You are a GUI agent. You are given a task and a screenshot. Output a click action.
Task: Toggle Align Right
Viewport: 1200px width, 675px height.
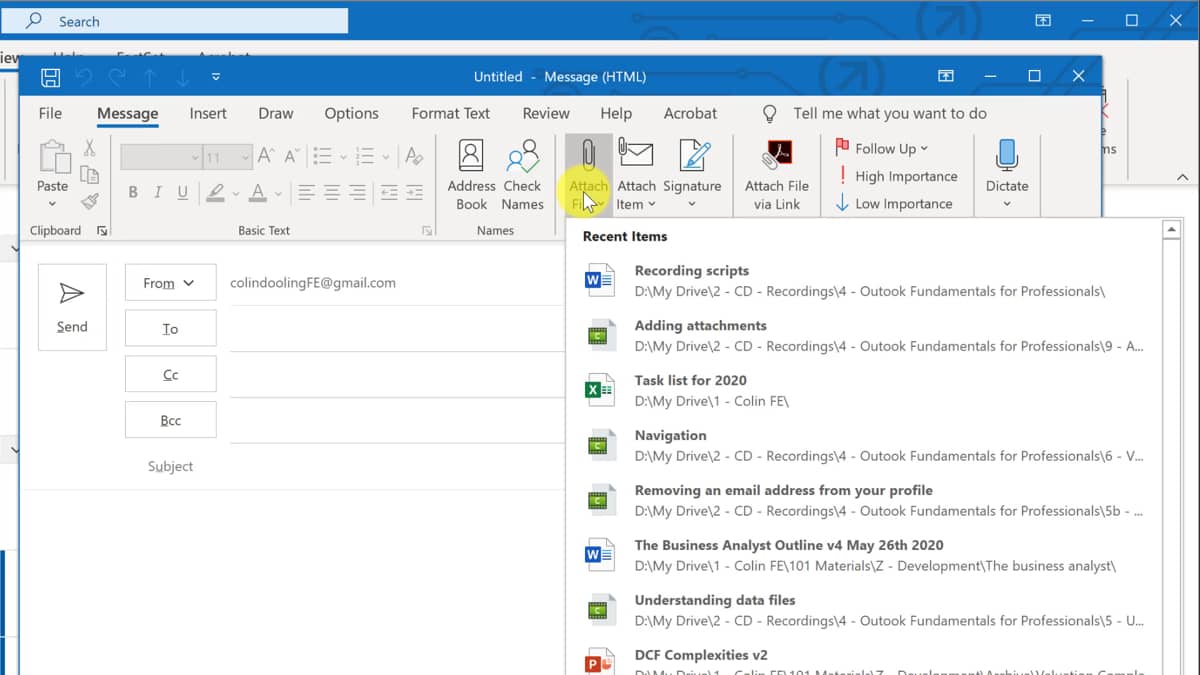tap(357, 193)
